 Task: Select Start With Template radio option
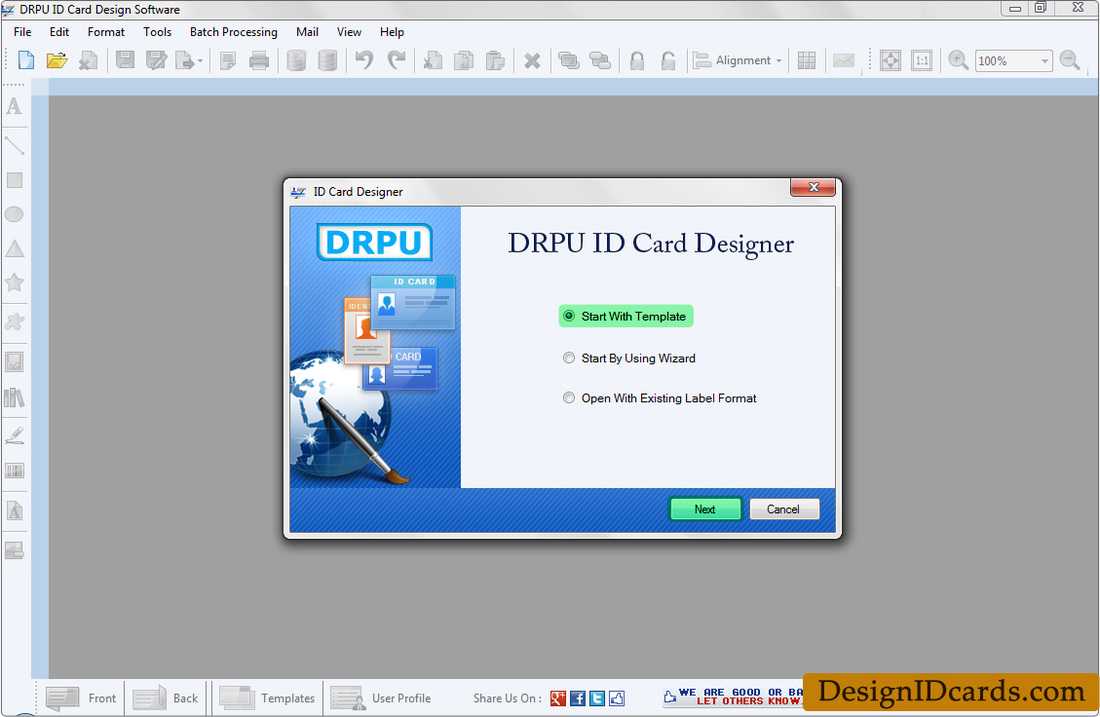pos(626,316)
